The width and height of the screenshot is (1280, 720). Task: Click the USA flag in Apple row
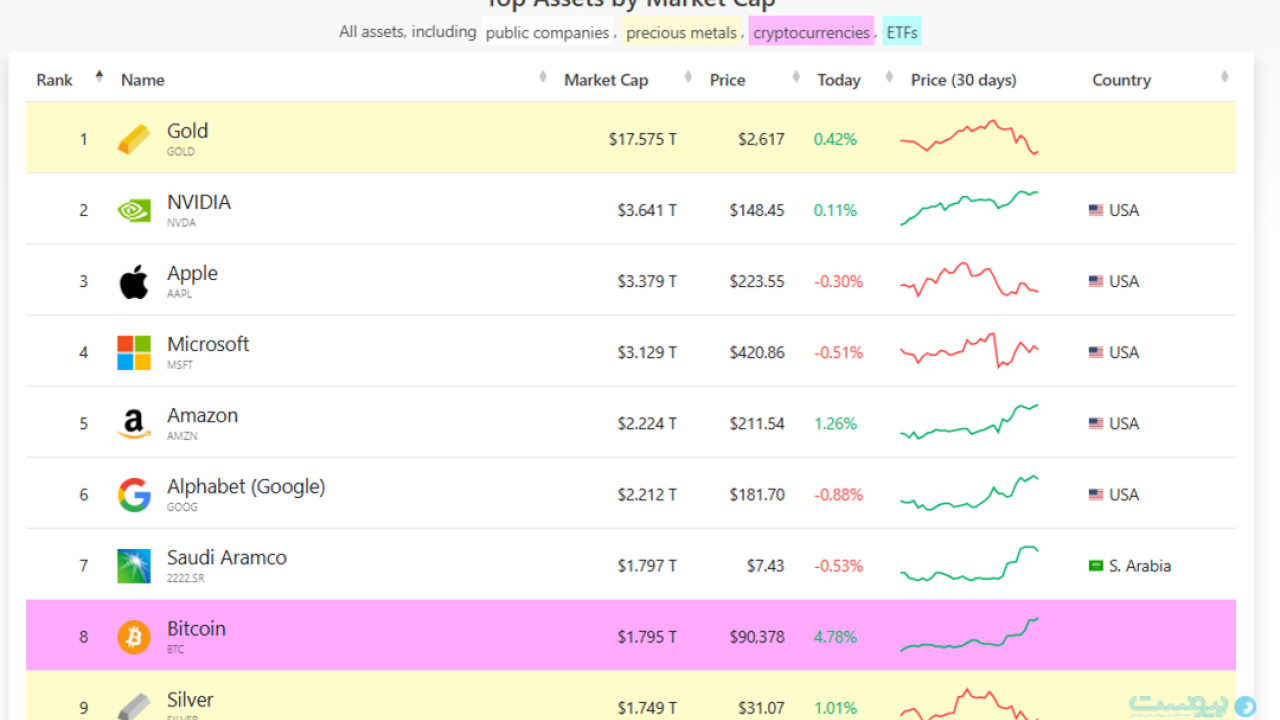click(x=1096, y=281)
